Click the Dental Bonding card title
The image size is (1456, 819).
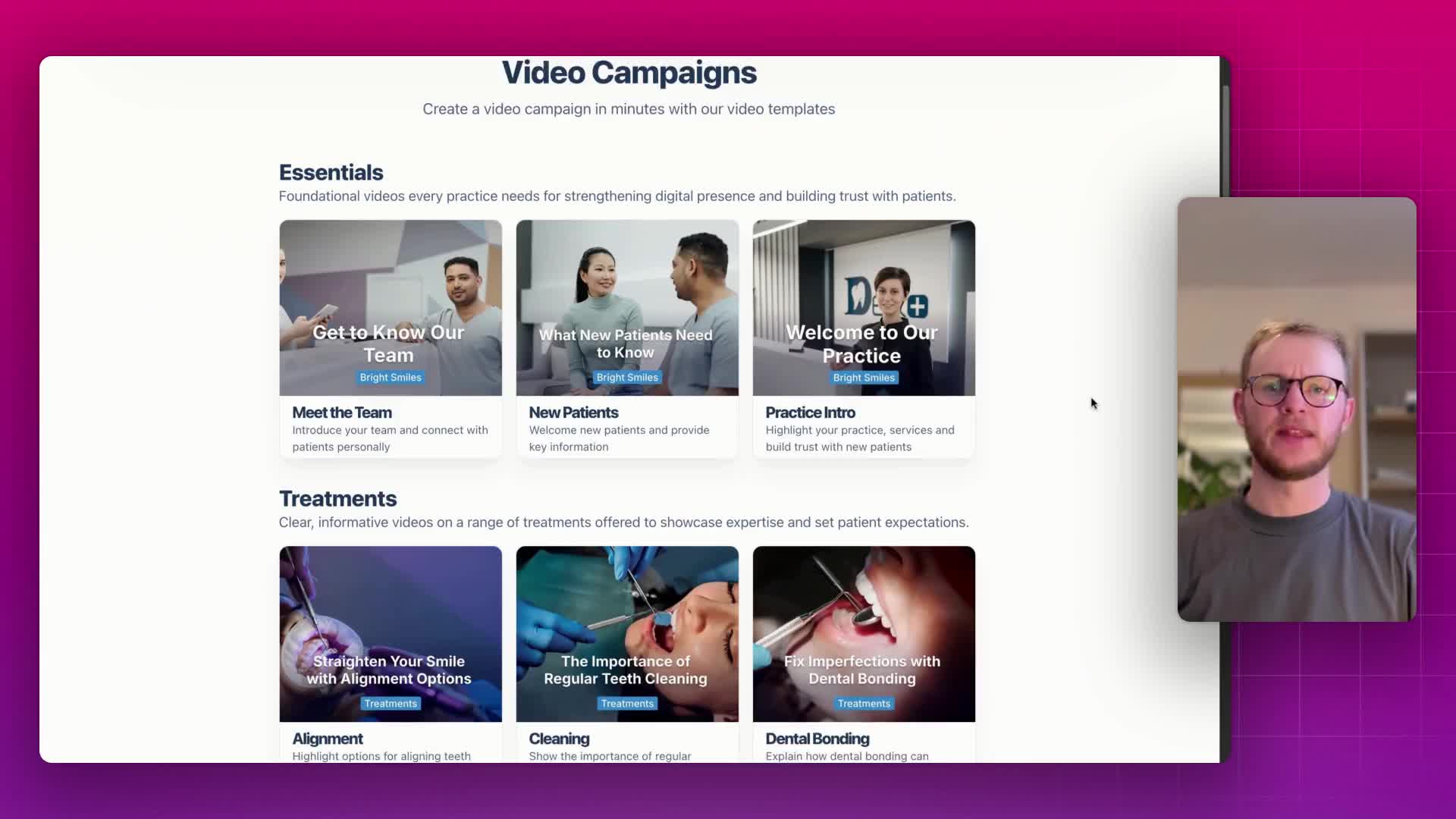coord(817,739)
